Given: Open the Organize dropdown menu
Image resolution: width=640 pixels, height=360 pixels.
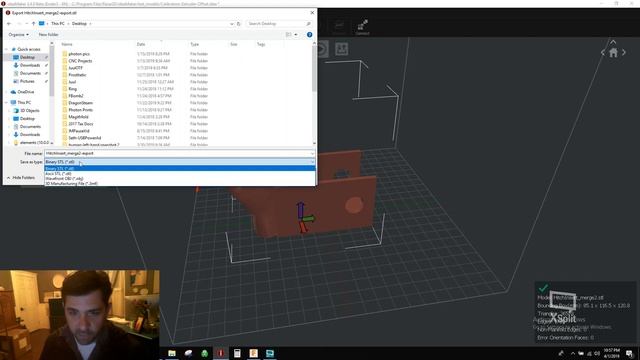Looking at the screenshot, I should pos(18,35).
